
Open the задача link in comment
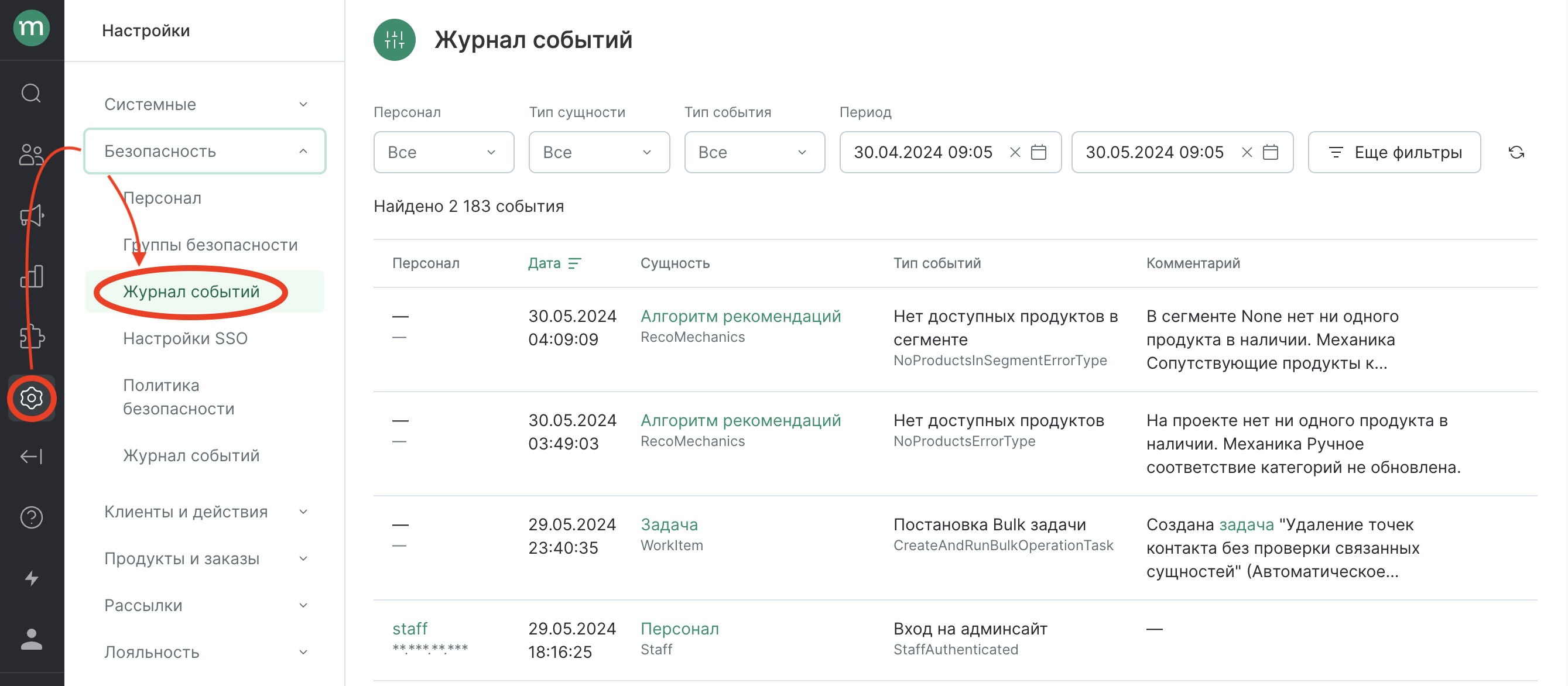click(1246, 524)
